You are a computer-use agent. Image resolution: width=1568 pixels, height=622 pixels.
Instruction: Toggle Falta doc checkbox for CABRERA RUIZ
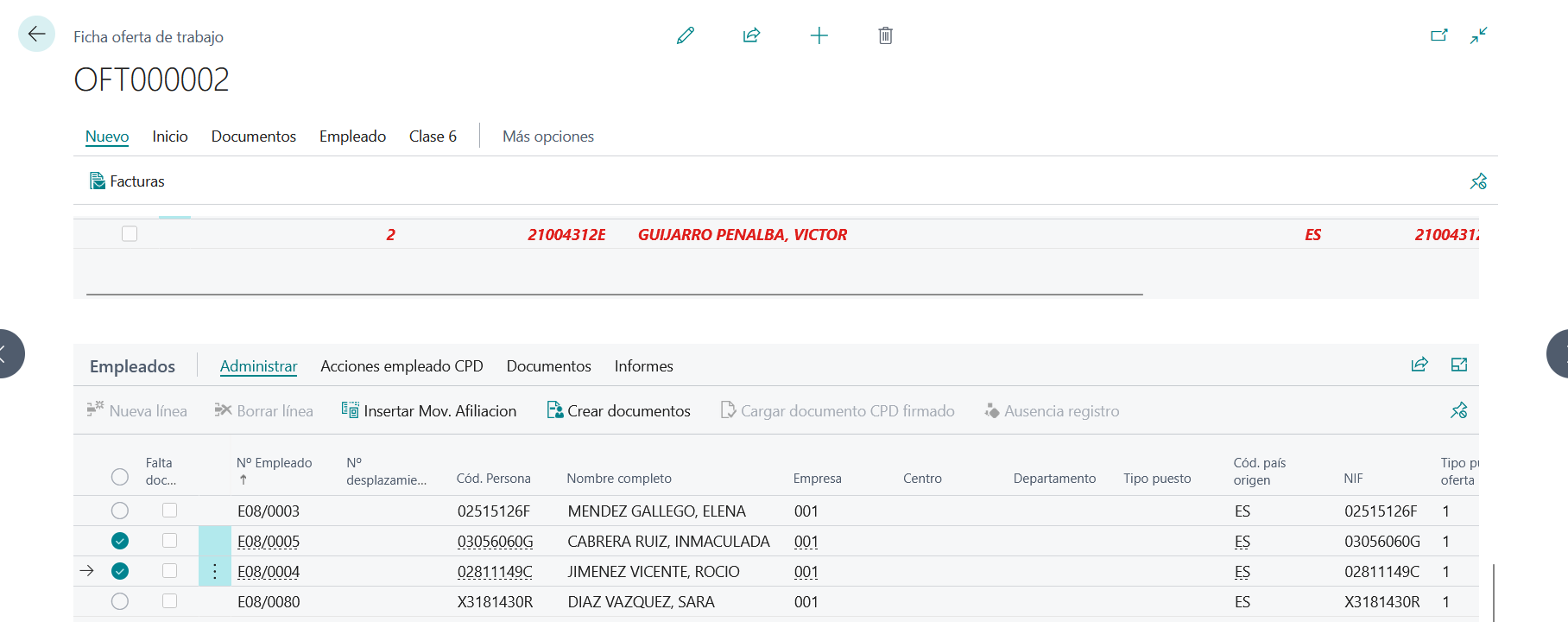pos(170,541)
